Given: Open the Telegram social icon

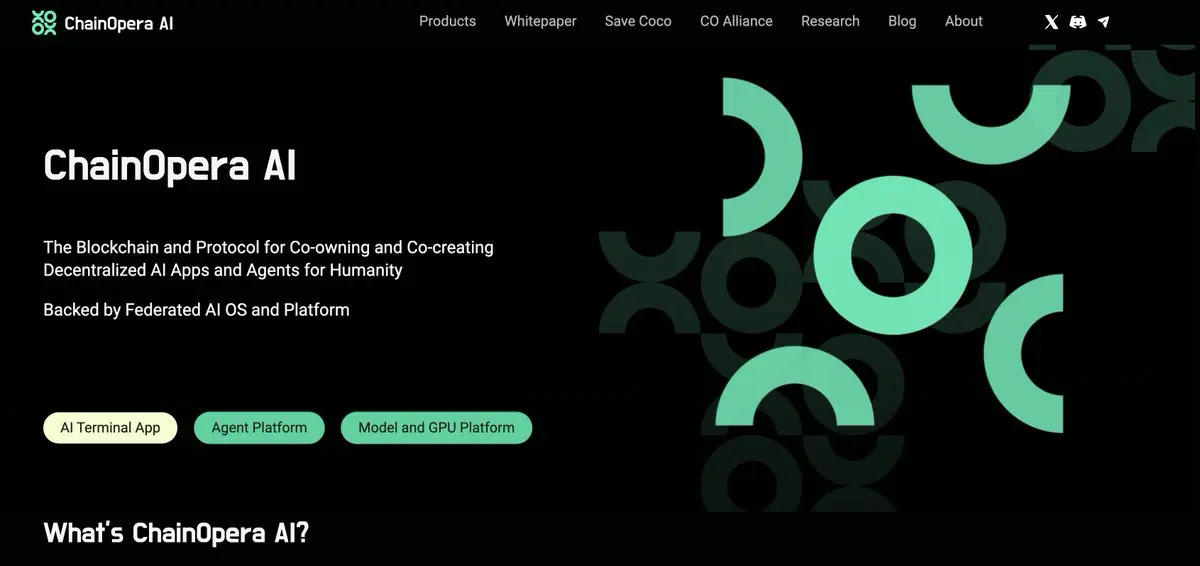Looking at the screenshot, I should pos(1104,22).
